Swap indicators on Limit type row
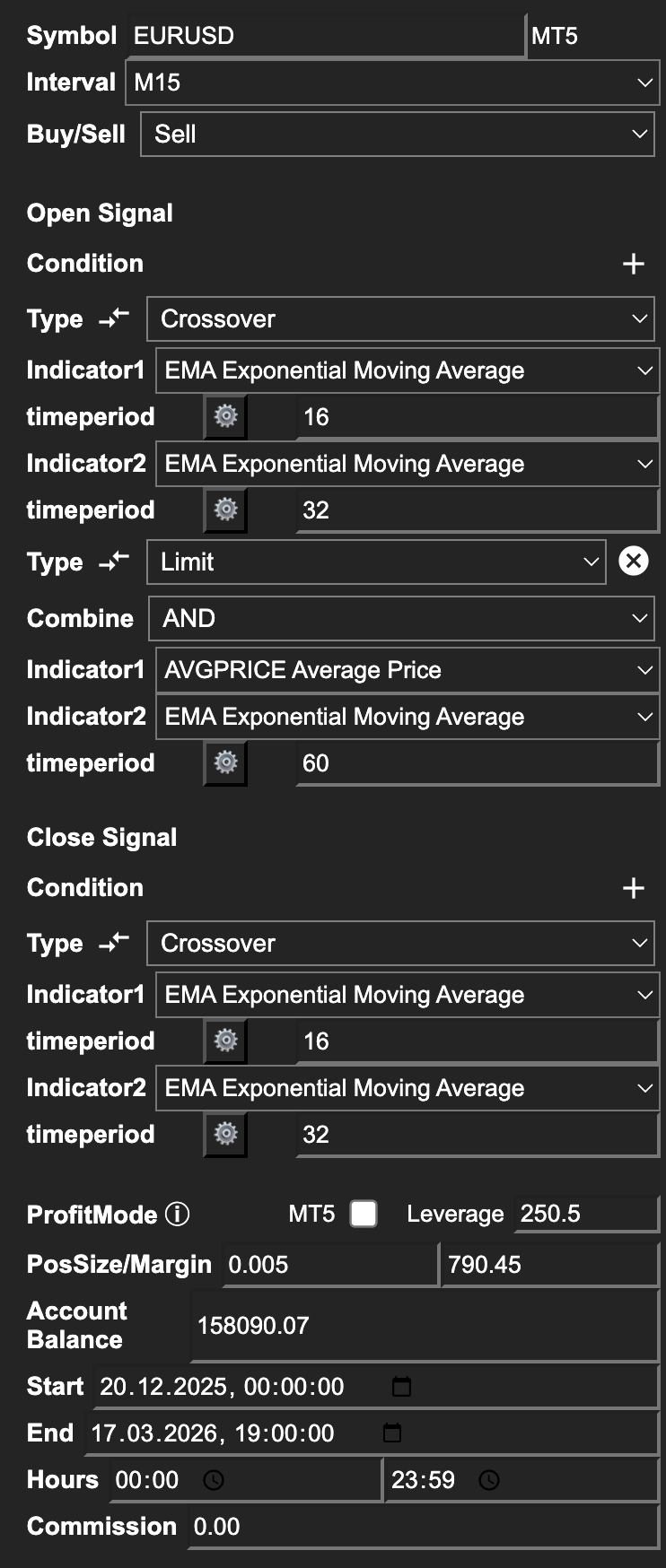666x1568 pixels. tap(114, 562)
